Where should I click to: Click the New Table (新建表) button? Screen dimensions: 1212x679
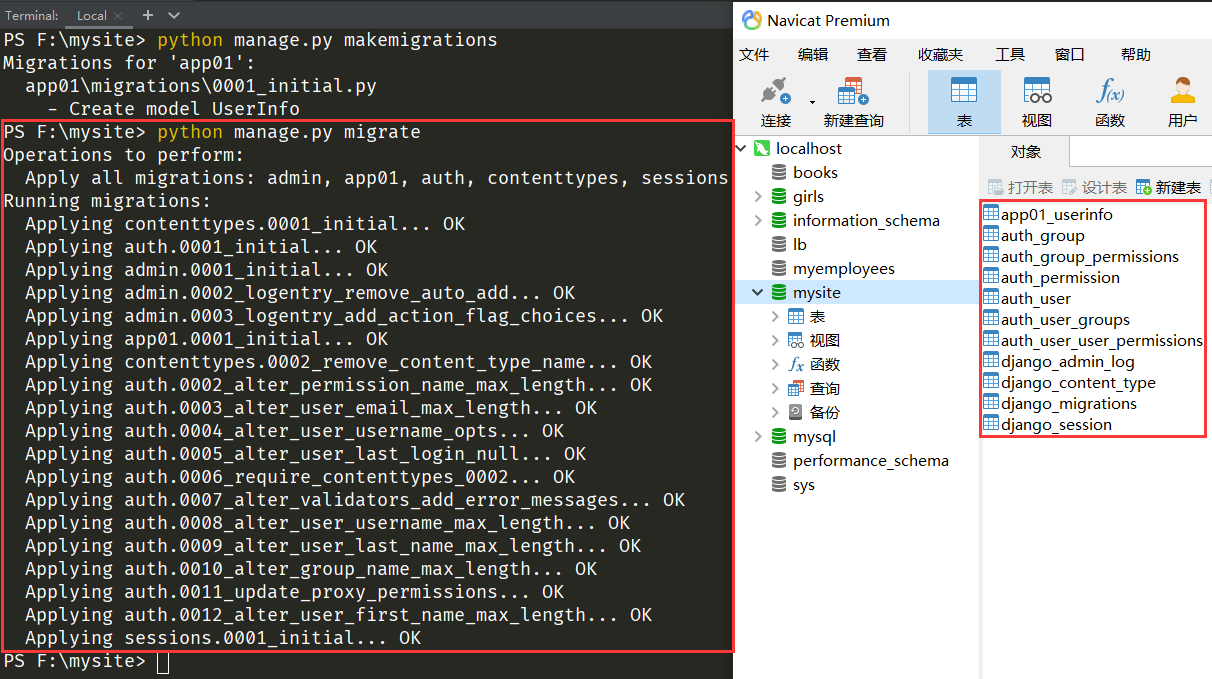(x=1168, y=187)
